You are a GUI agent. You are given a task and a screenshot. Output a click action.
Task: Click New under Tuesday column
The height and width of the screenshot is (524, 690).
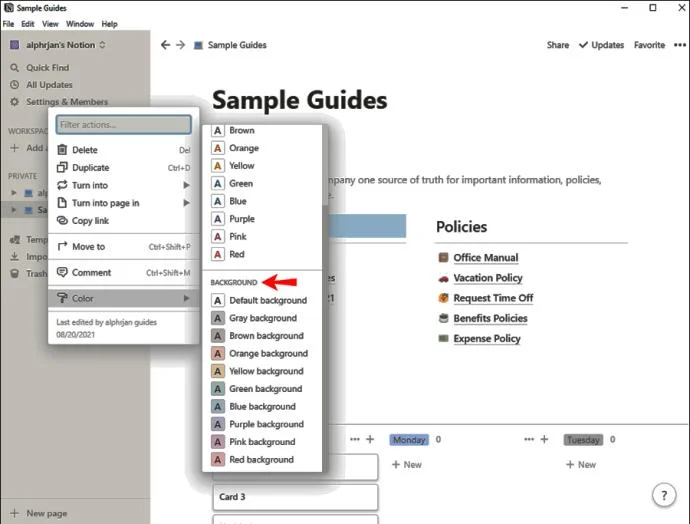coord(581,465)
